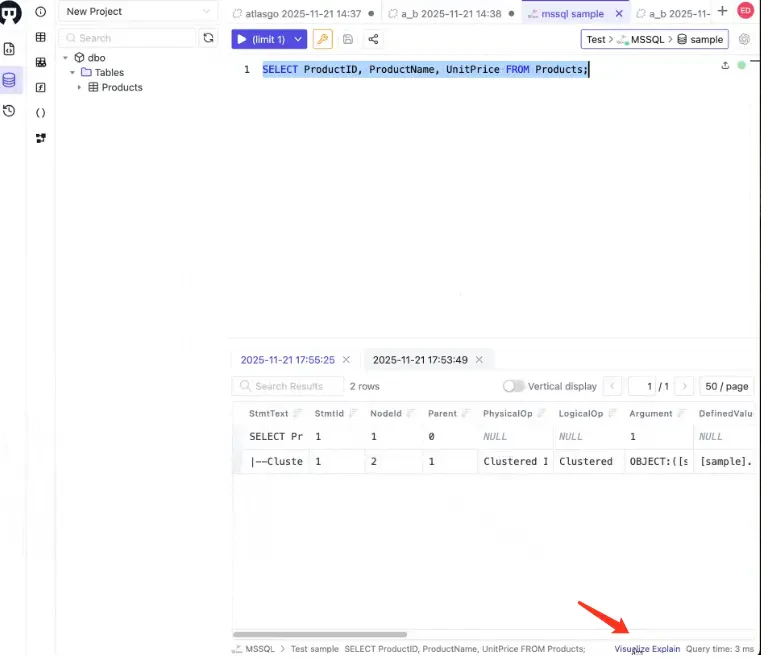This screenshot has height=658, width=761.
Task: Collapse the dbo schema node
Action: click(x=66, y=58)
